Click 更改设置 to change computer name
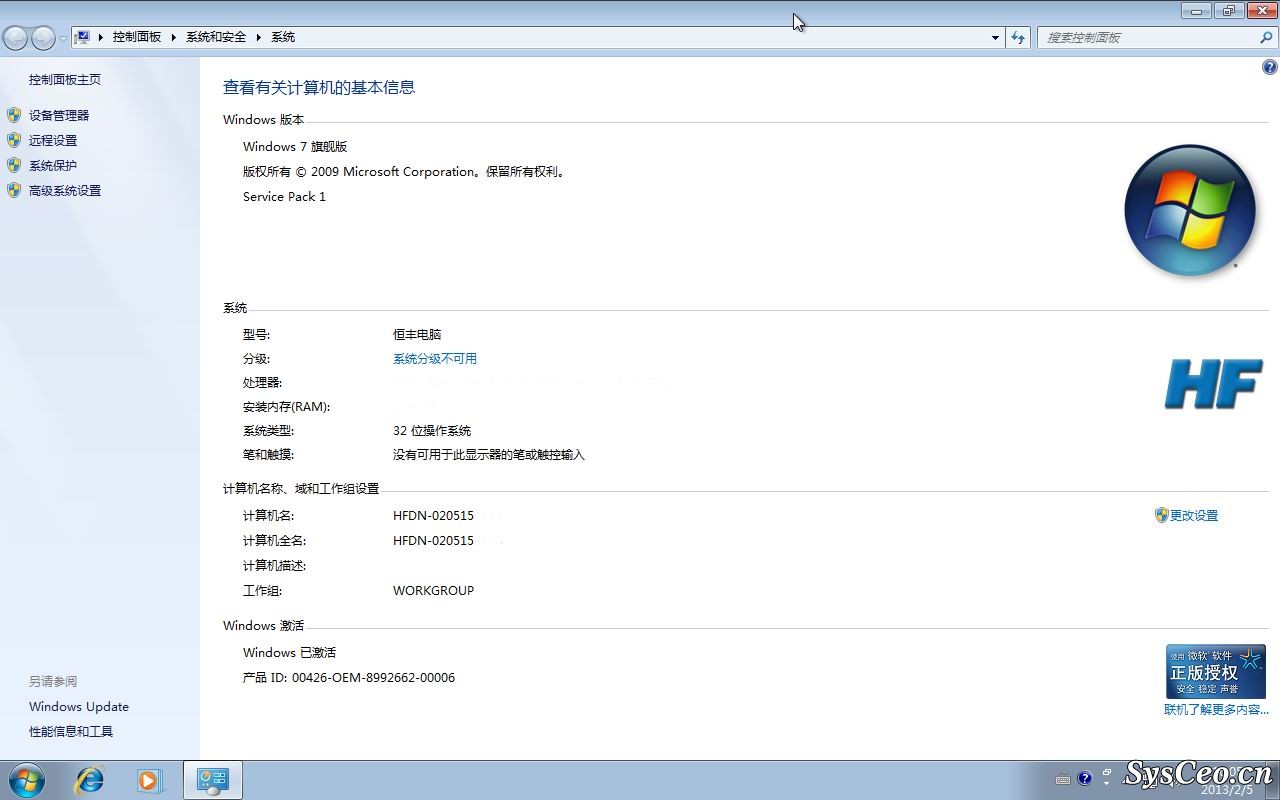The width and height of the screenshot is (1280, 800). tap(1194, 516)
